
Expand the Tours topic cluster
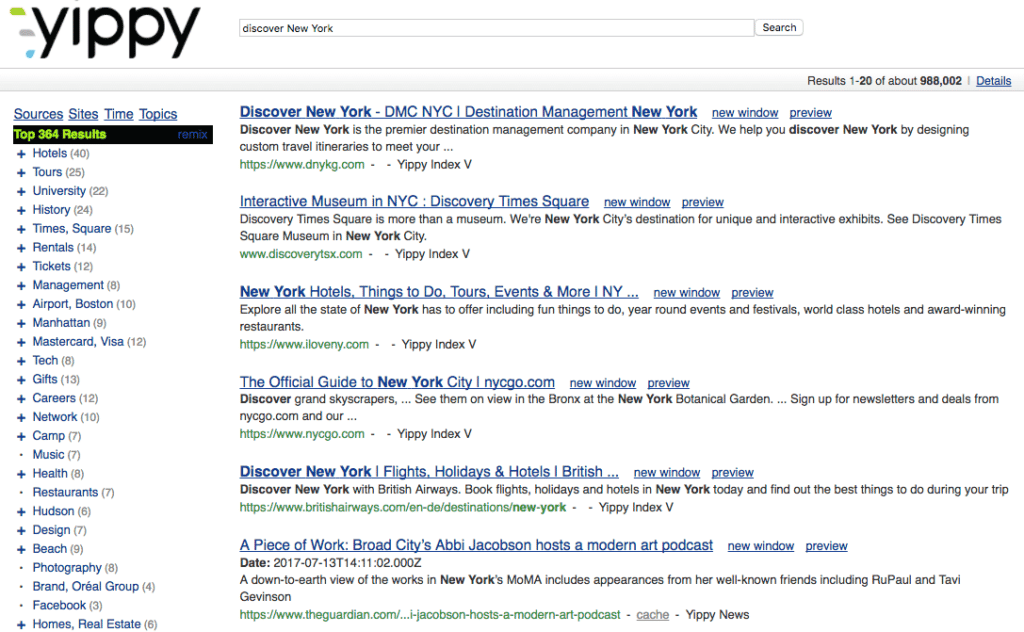[x=21, y=173]
